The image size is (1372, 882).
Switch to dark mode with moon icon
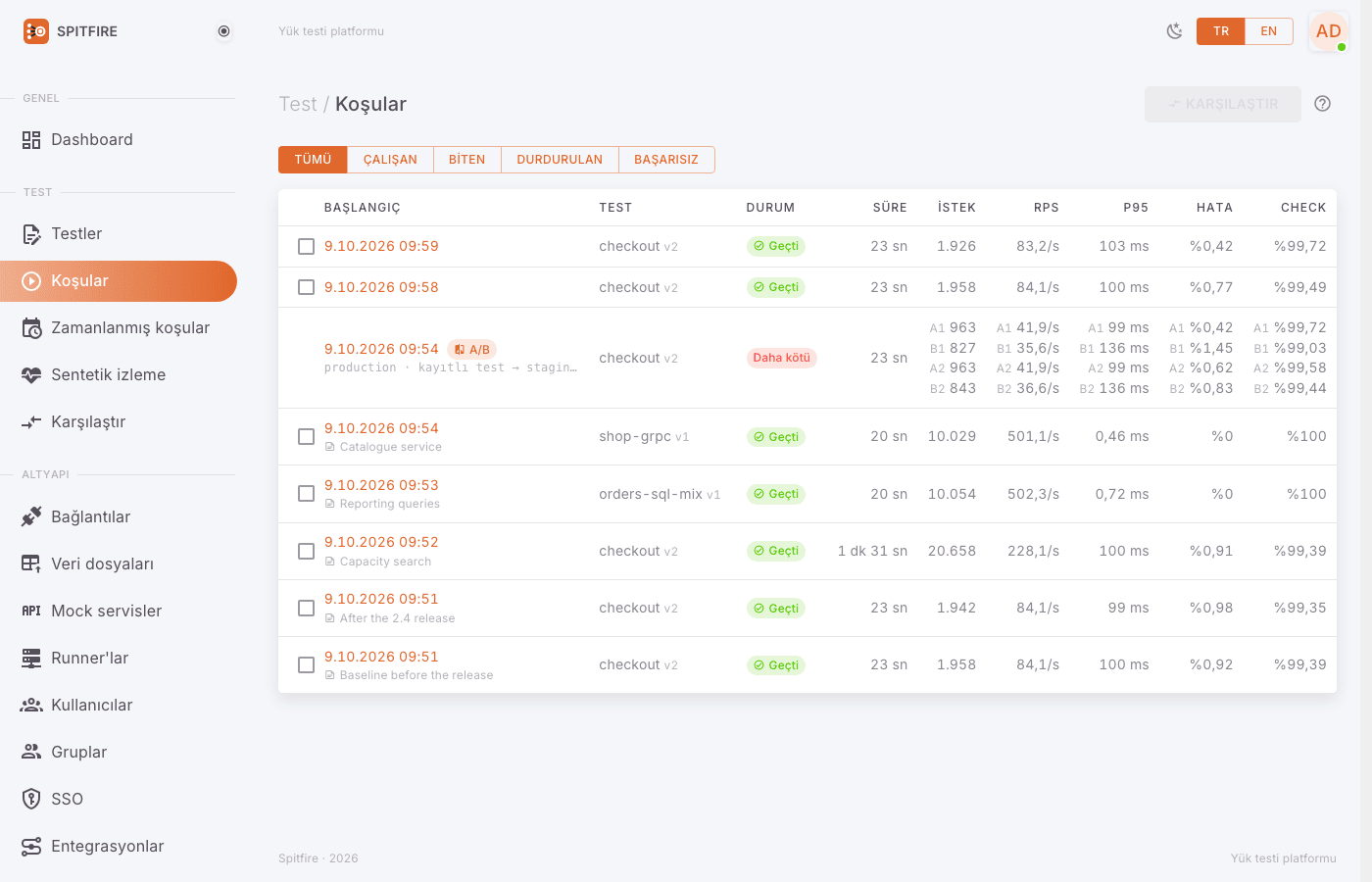coord(1174,31)
